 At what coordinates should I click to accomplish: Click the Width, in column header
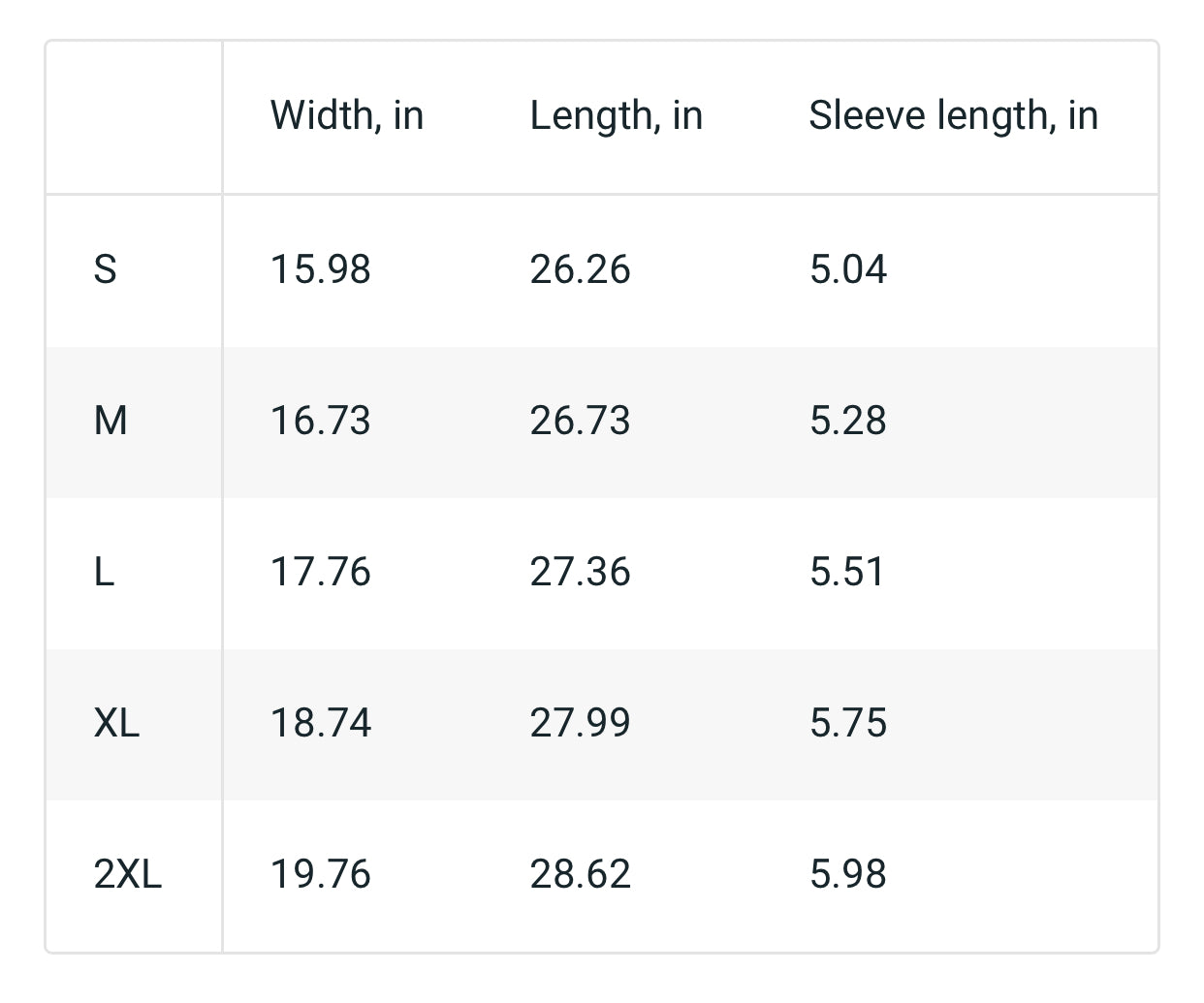[347, 115]
